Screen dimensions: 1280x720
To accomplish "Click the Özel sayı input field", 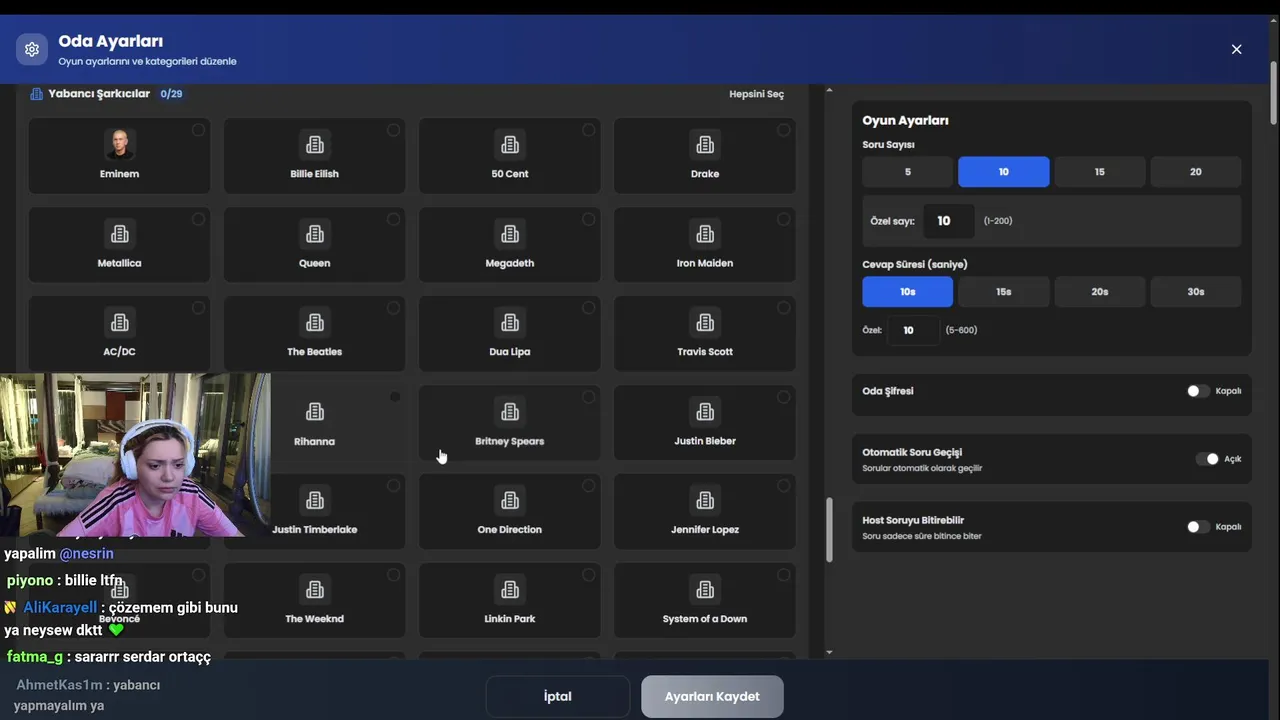I will tap(948, 221).
